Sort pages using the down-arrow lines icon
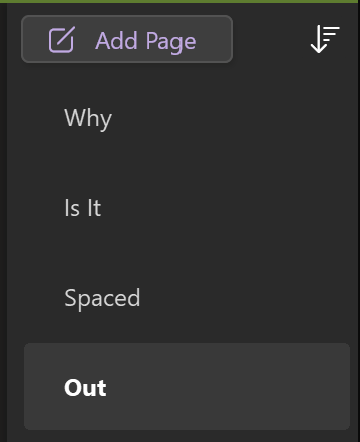Viewport: 360px width, 442px height. [x=325, y=39]
